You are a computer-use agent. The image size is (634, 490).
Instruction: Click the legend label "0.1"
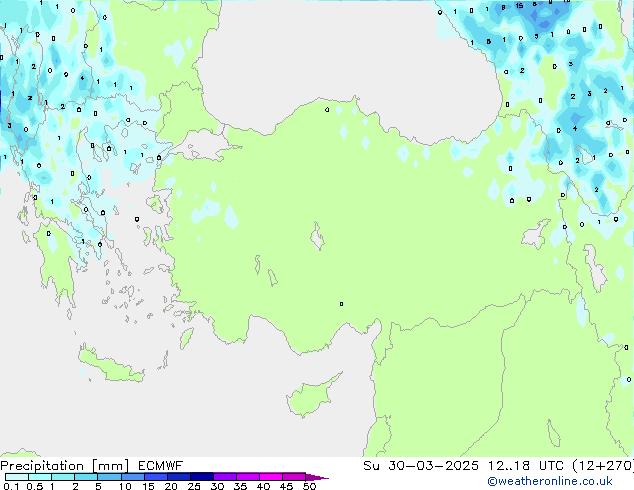tap(11, 486)
